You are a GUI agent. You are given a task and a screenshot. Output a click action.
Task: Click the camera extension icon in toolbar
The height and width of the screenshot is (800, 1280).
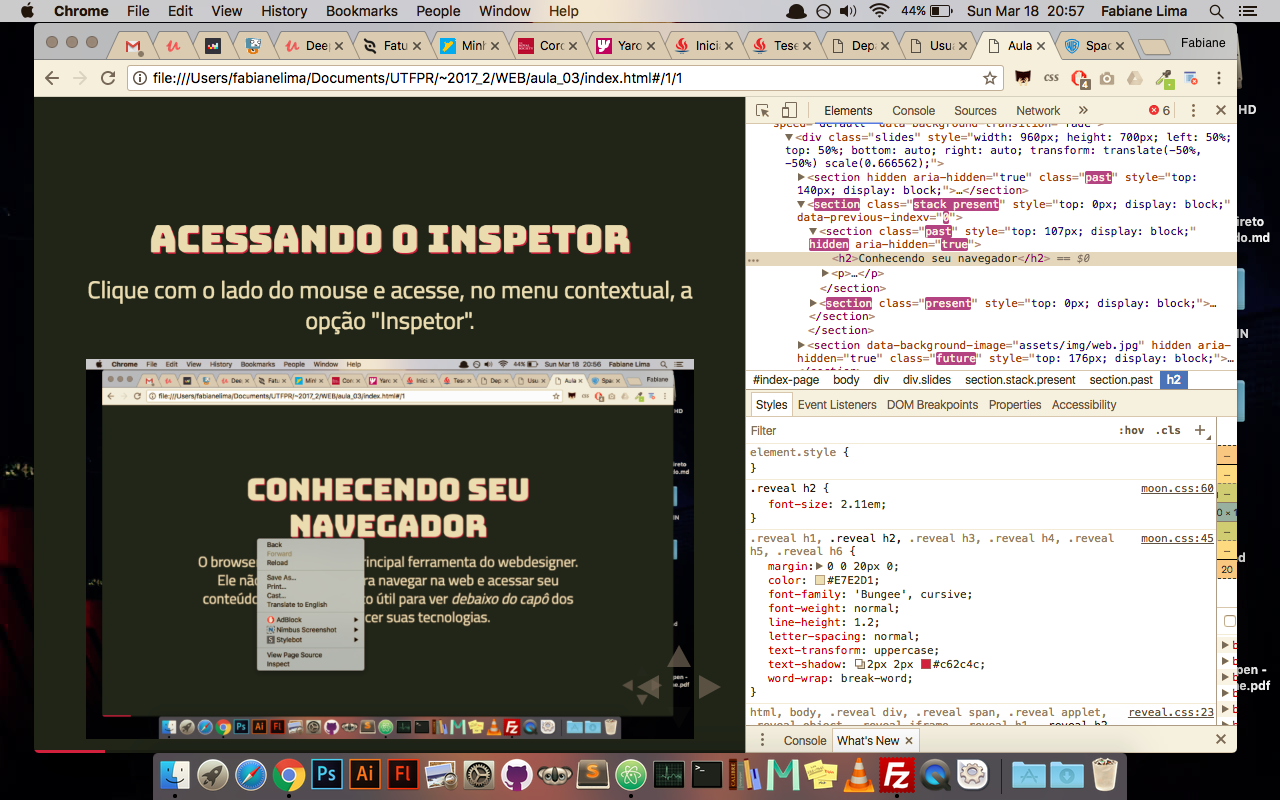coord(1107,78)
